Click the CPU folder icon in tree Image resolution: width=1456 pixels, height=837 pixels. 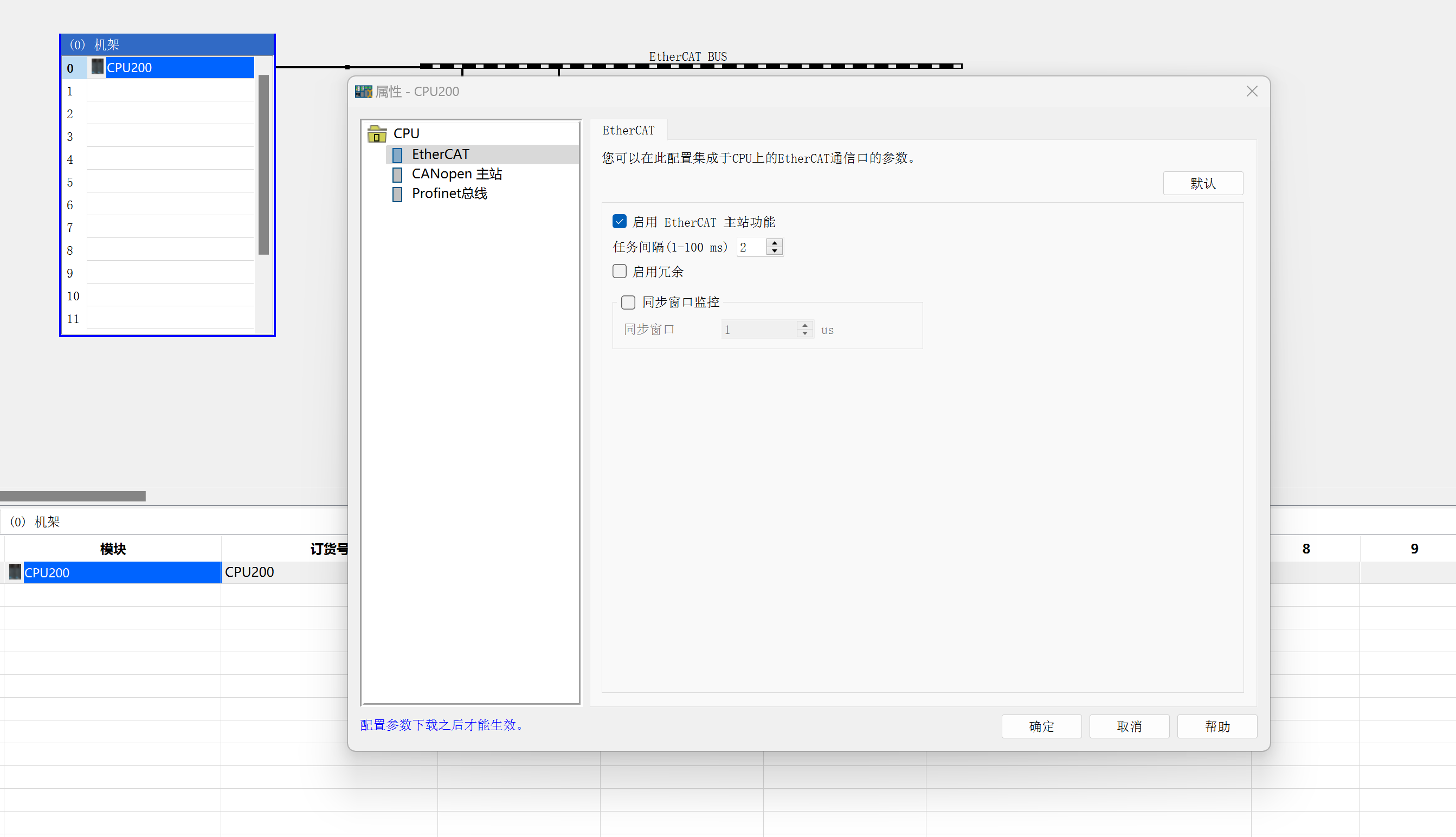(377, 133)
